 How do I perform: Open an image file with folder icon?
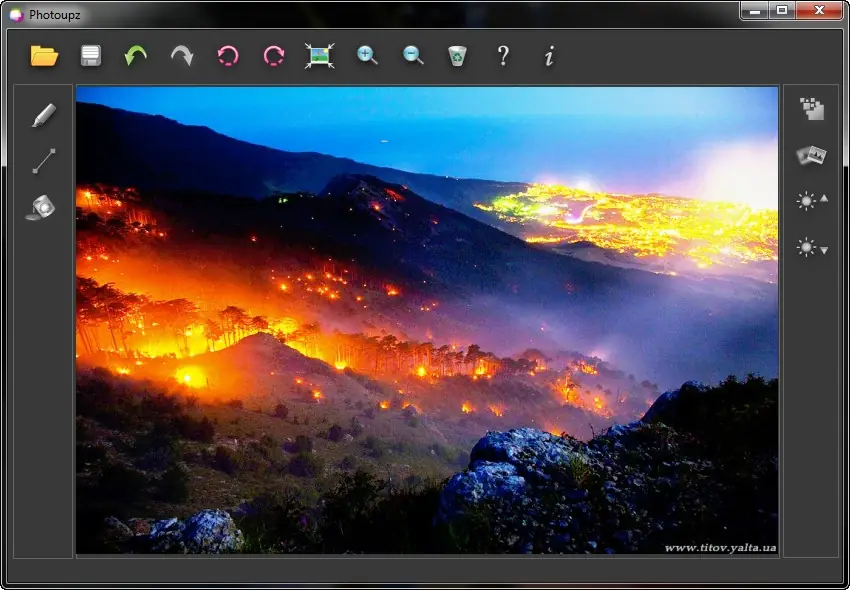(x=44, y=56)
